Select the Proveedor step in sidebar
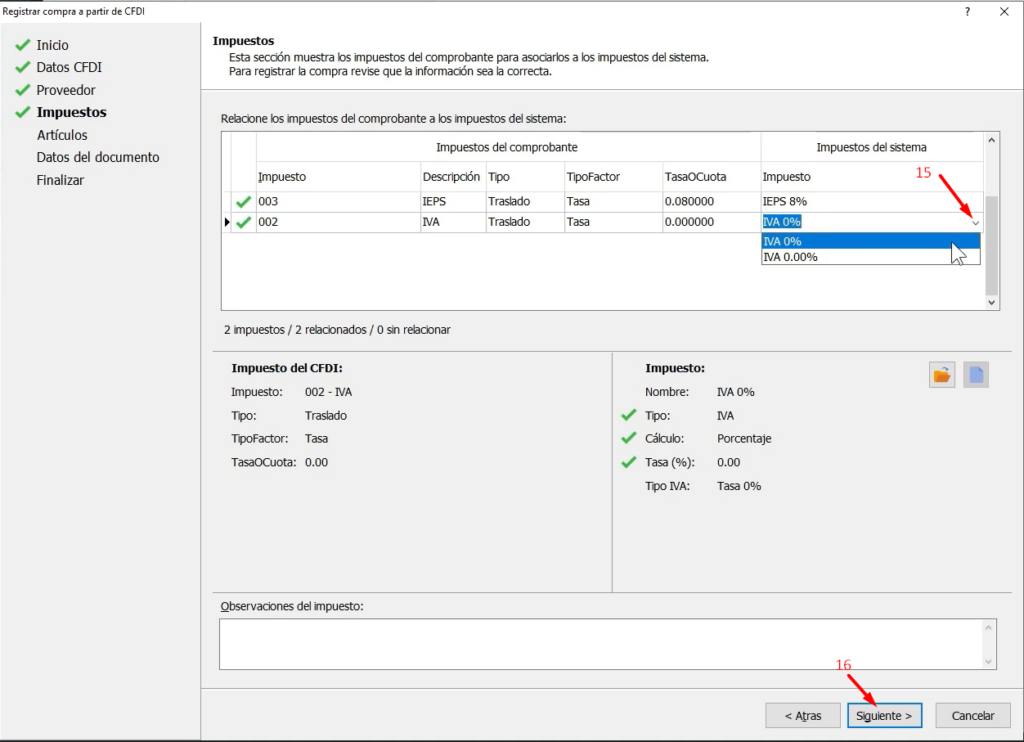Viewport: 1024px width, 742px height. point(66,90)
